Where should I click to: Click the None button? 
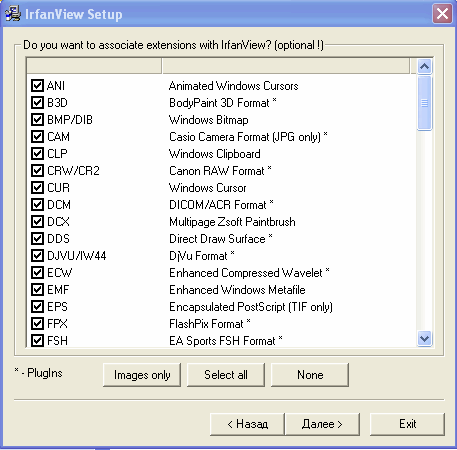tap(310, 375)
